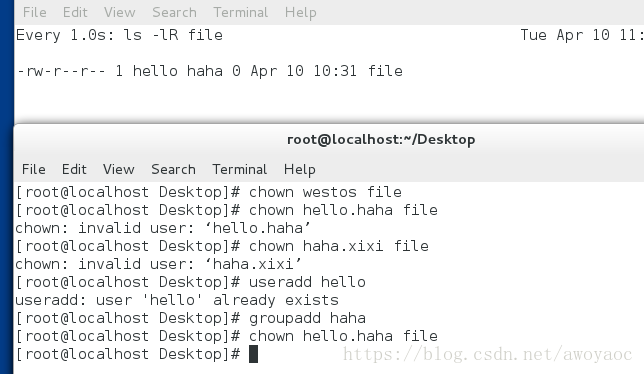
Task: Click the "invalid user: 'haha.xixi'" error line
Action: tap(159, 264)
